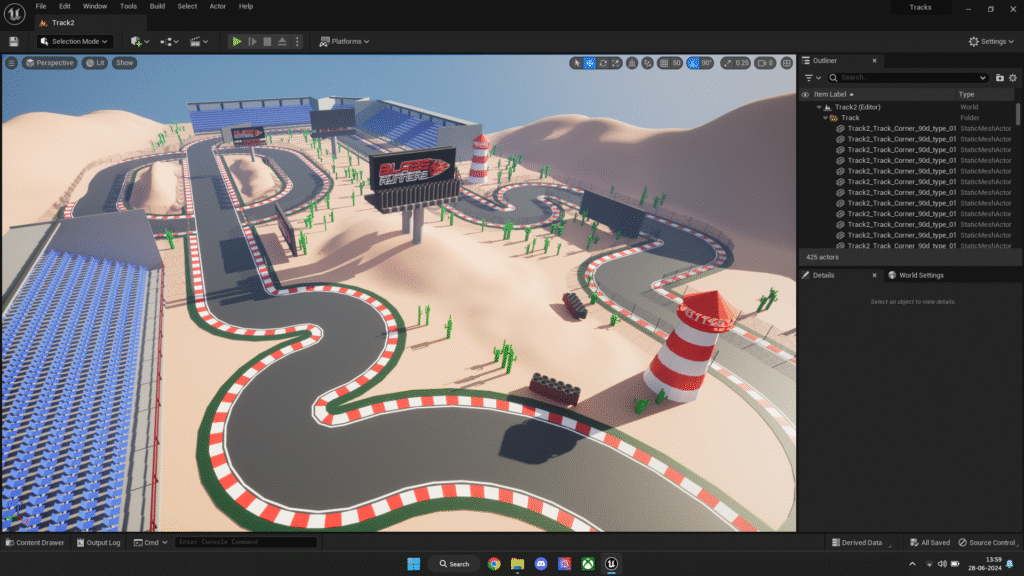Open the Help menu
Screen dimensions: 1024x576
[x=246, y=6]
